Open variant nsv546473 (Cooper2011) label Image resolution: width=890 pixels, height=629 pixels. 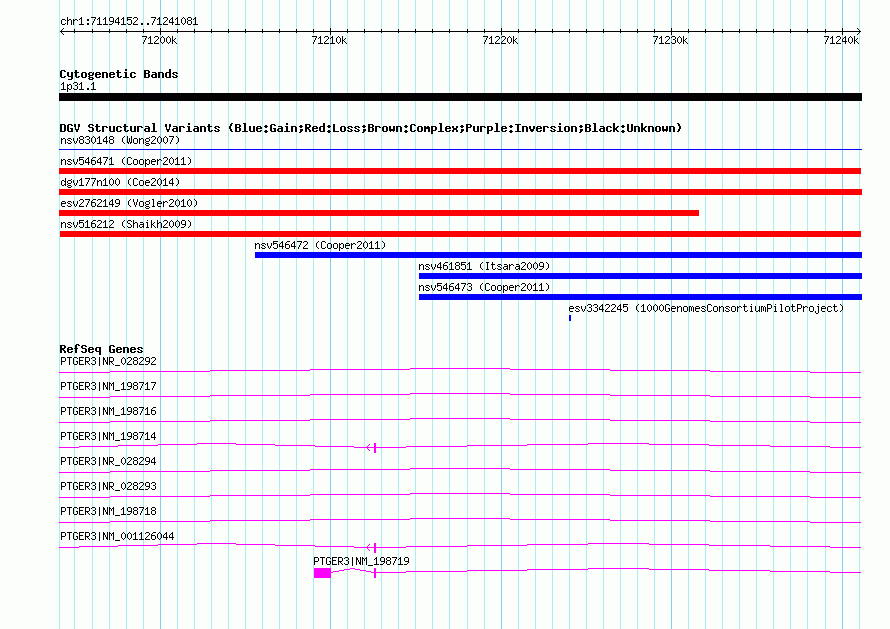coord(484,287)
